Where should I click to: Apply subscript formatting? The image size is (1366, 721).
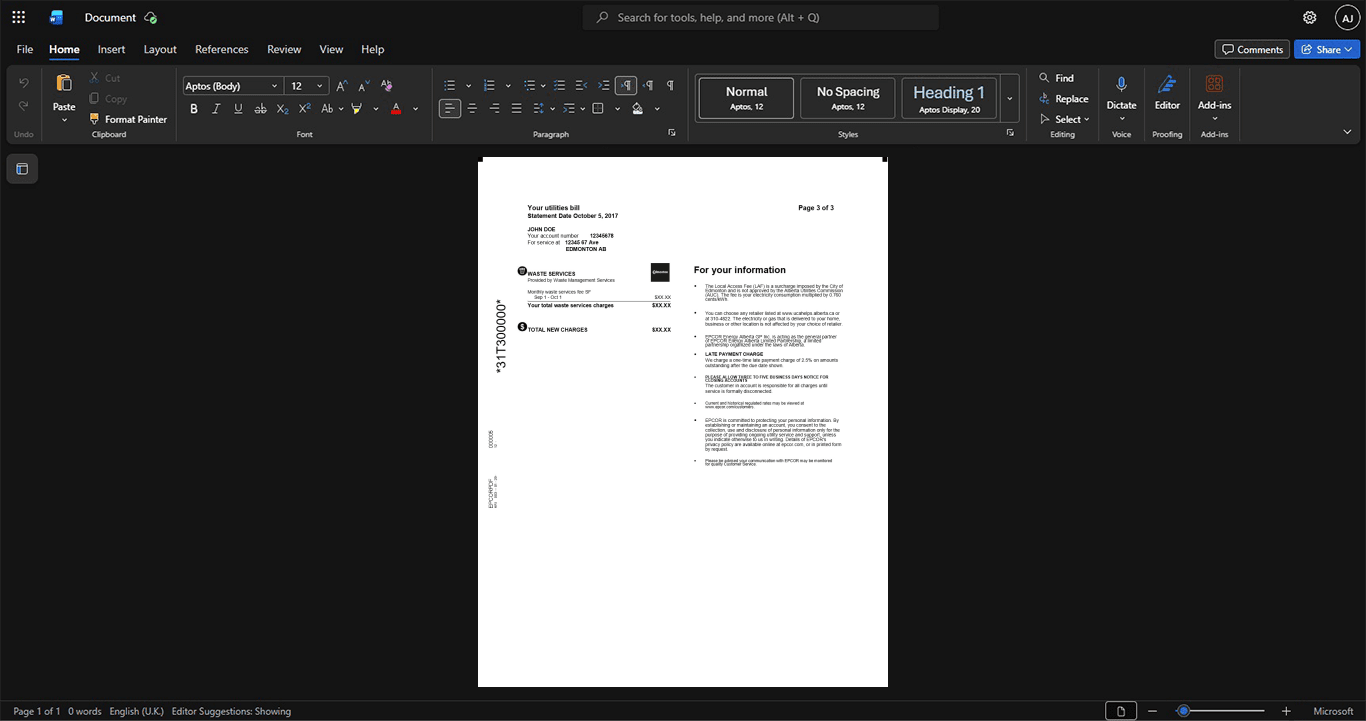point(282,108)
